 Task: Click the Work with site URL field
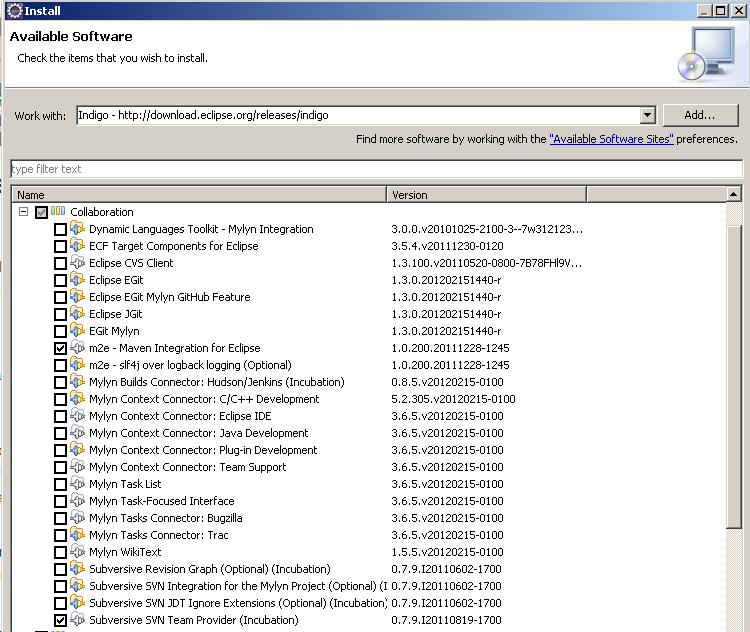[x=358, y=115]
